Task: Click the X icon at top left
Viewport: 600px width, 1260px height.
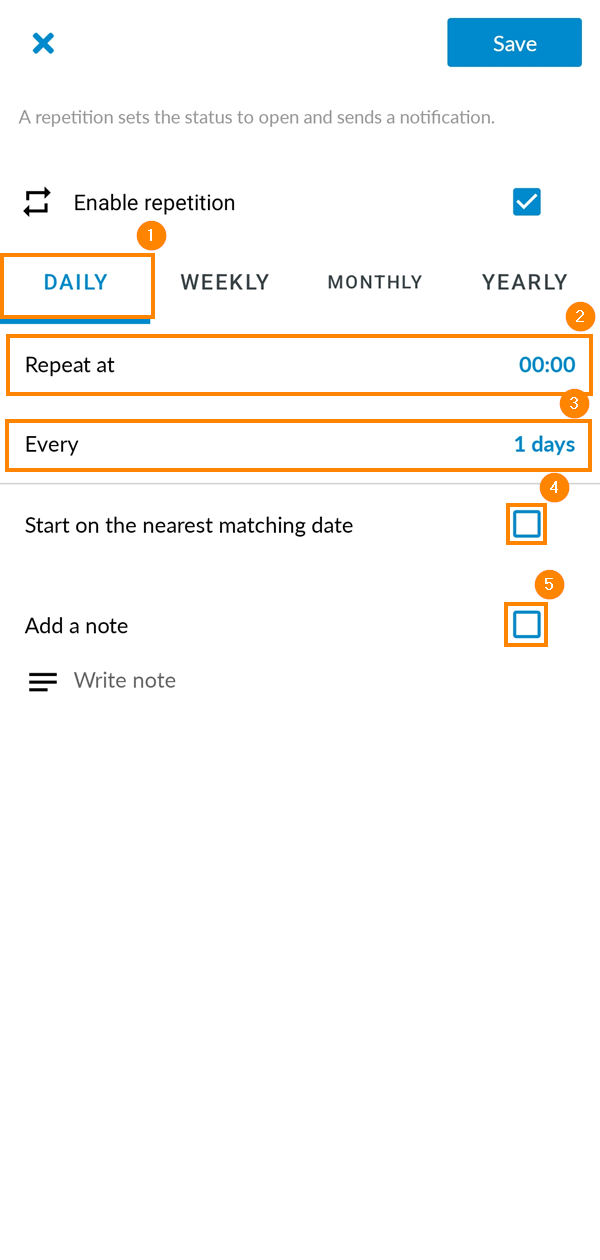Action: (x=43, y=43)
